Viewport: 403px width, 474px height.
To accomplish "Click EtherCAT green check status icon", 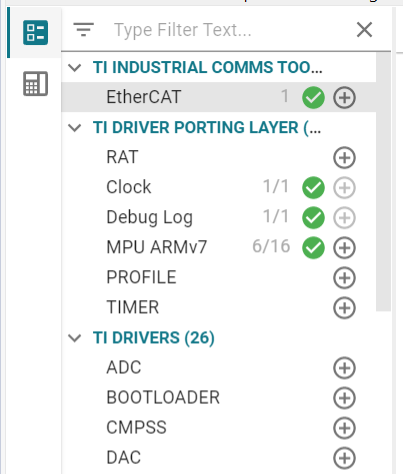I will [x=313, y=98].
